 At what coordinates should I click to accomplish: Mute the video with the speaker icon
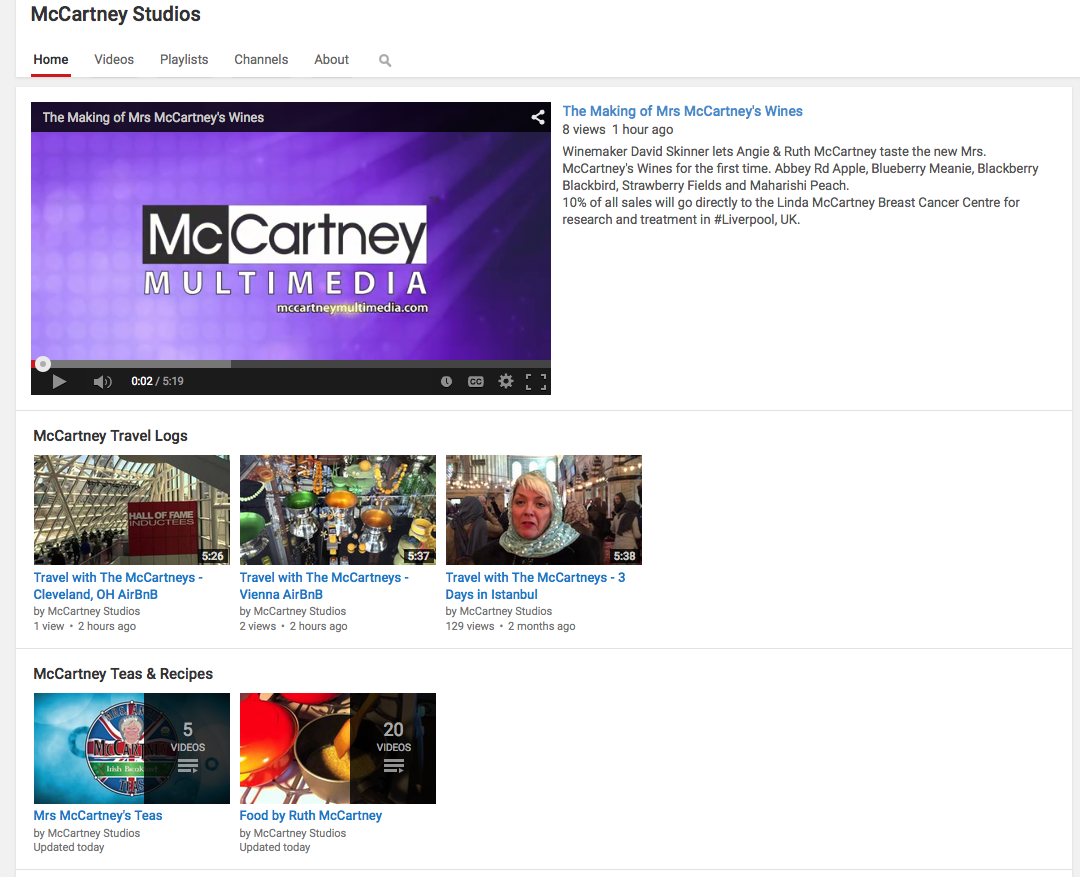(102, 381)
